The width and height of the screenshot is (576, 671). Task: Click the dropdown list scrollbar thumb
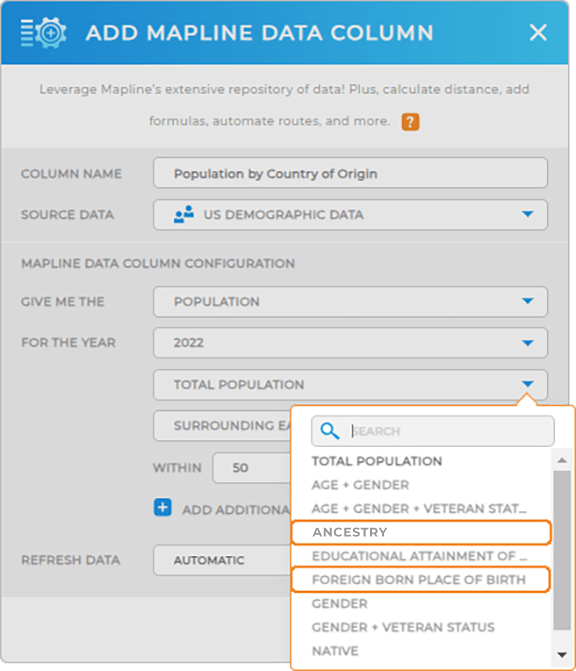click(x=562, y=550)
